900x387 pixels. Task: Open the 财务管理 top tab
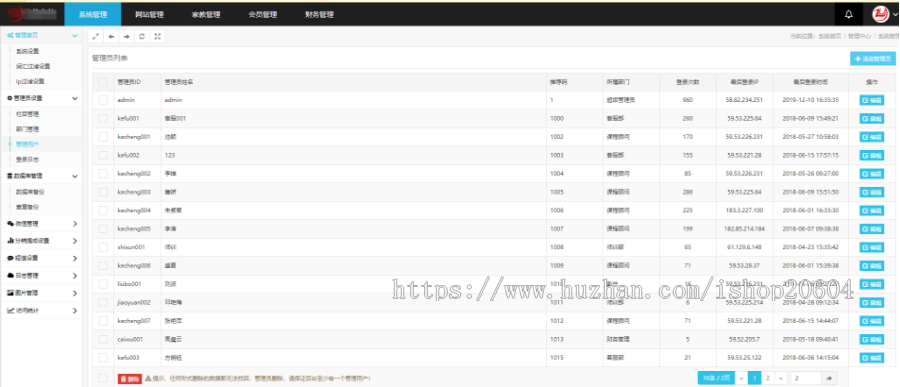(320, 14)
